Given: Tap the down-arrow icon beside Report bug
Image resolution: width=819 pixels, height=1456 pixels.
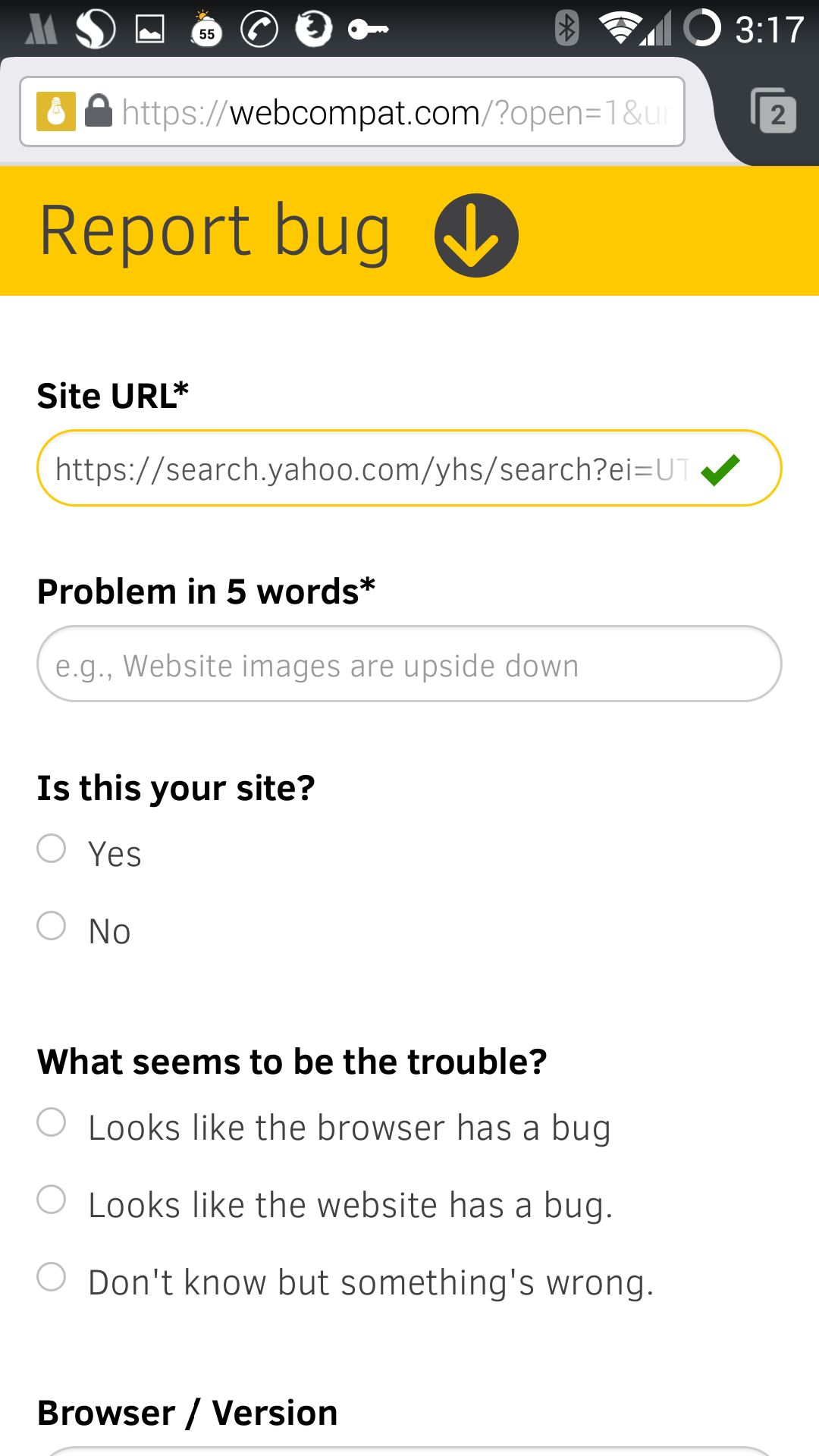Looking at the screenshot, I should tap(476, 235).
